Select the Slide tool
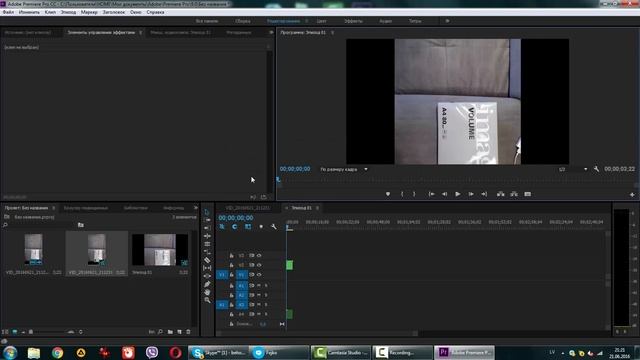Image resolution: width=640 pixels, height=360 pixels. [x=207, y=276]
